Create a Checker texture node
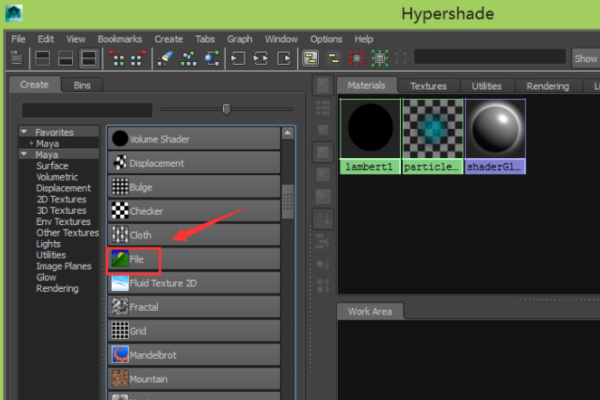The image size is (600, 400). 194,211
